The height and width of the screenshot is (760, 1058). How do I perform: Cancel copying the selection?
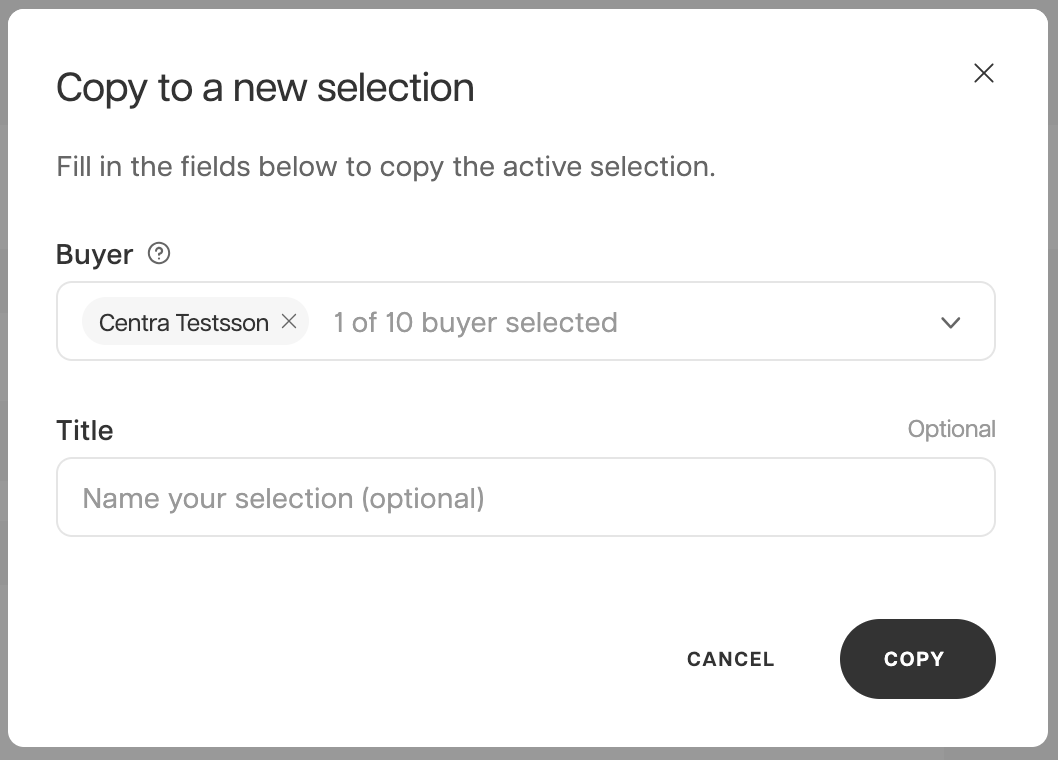click(x=730, y=659)
